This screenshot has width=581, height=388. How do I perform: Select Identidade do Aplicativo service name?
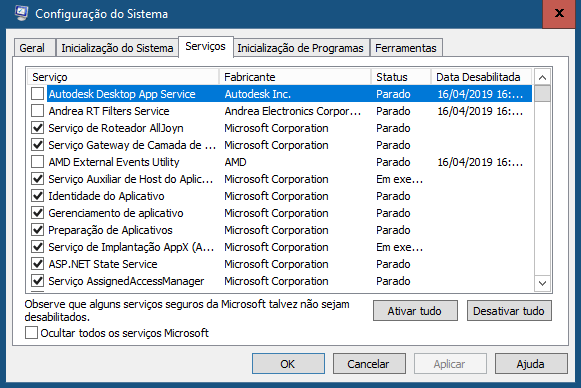pos(106,196)
